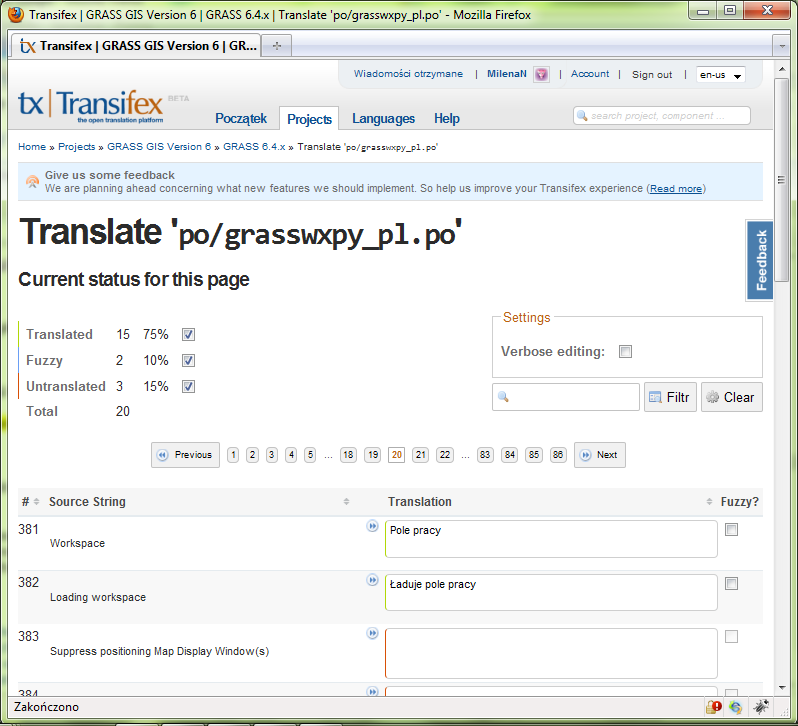Uncheck the Untranslated filter checkbox
Screen dimensions: 798x726
[188, 386]
